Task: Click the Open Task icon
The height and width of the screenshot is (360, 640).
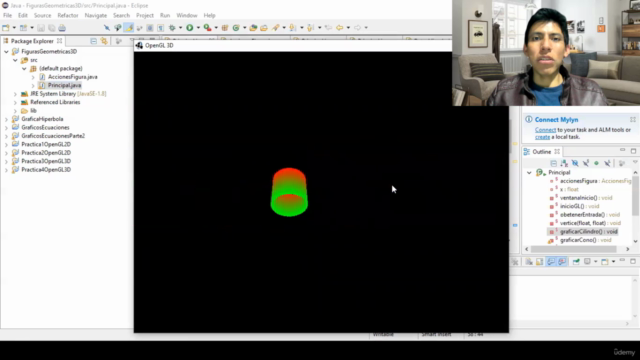Action: [x=264, y=28]
